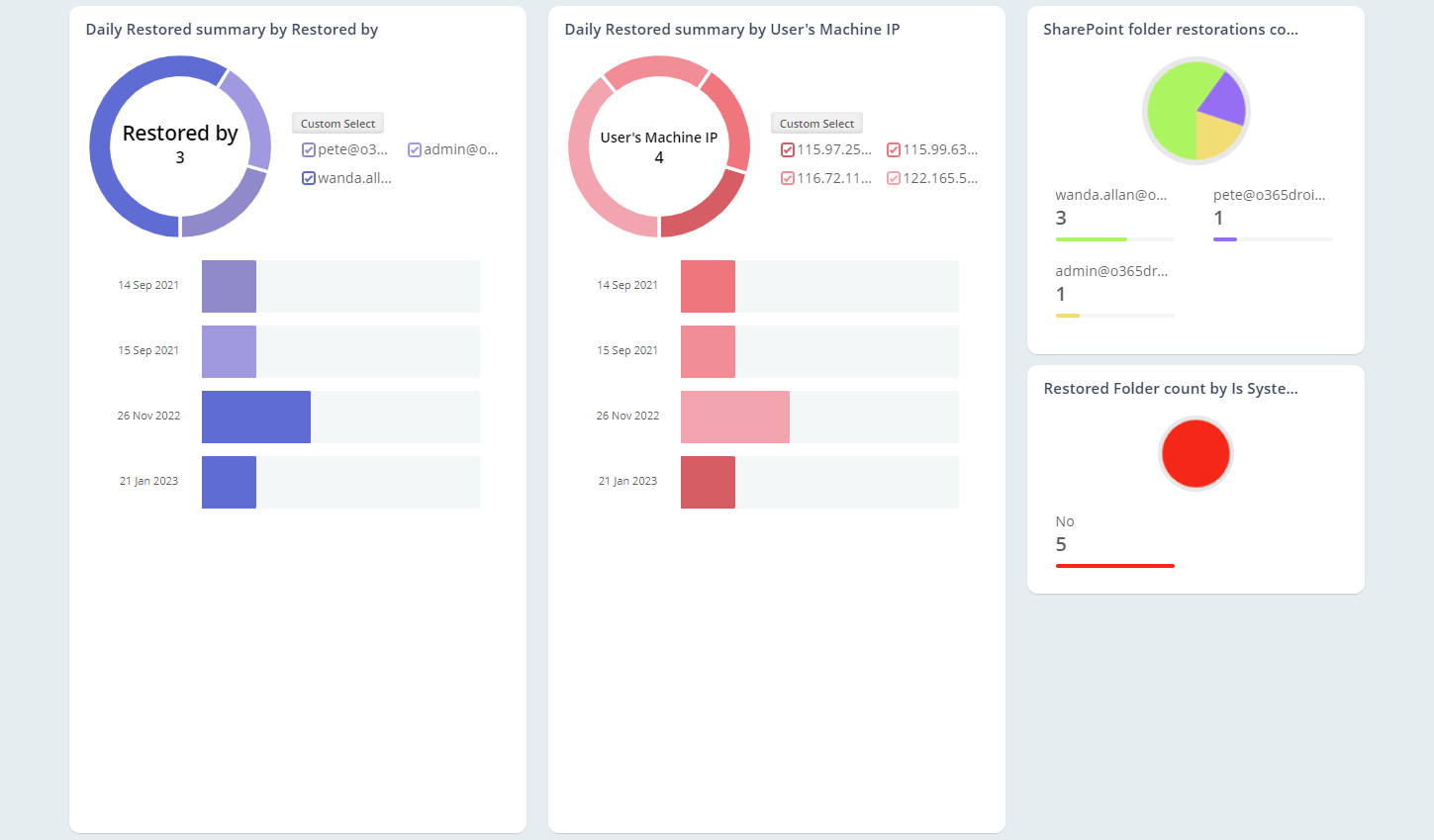This screenshot has width=1434, height=840.
Task: Click the yellow slice of the pie chart
Action: pos(1217,136)
